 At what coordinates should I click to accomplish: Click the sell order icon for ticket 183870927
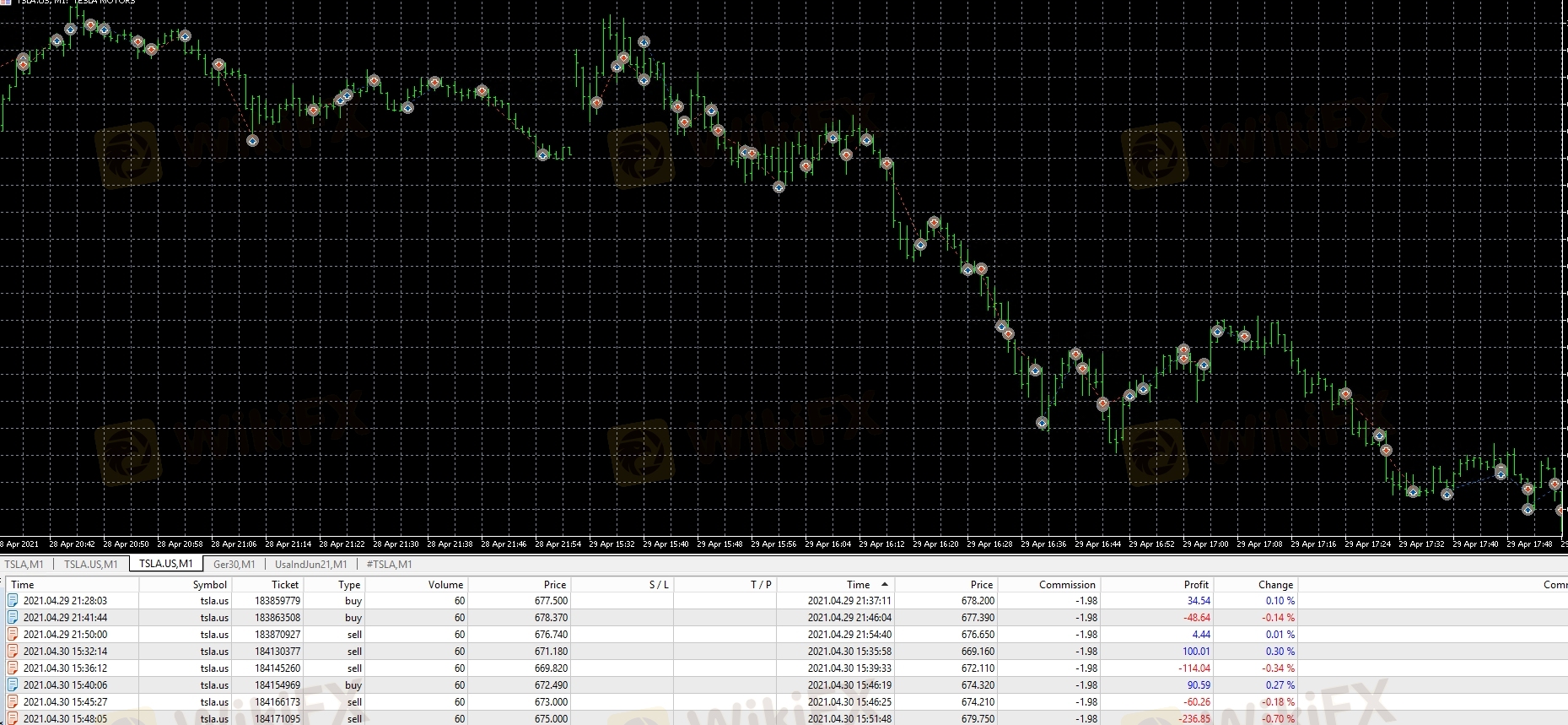(13, 635)
